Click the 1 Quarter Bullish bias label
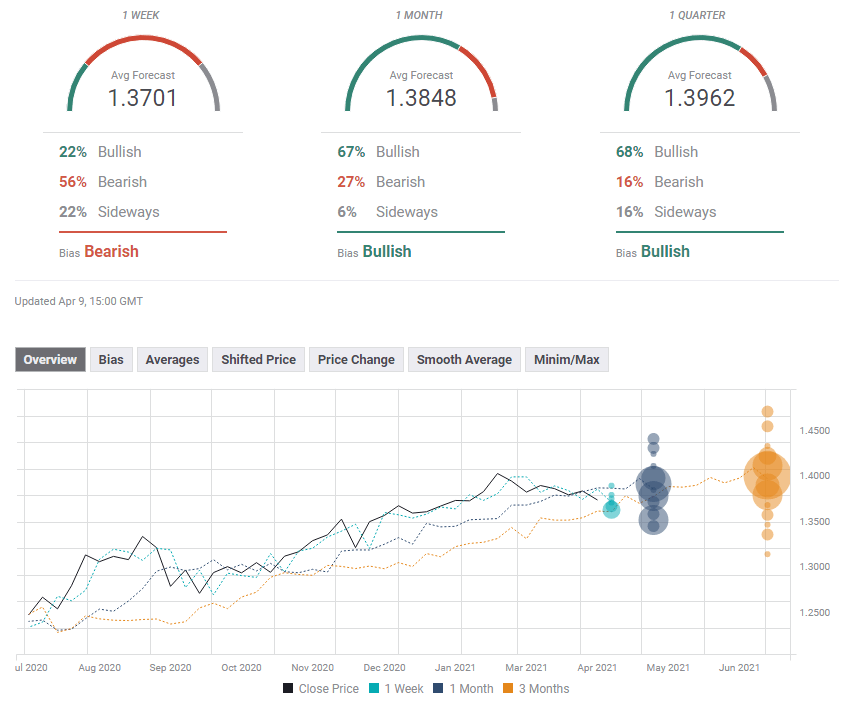 [665, 252]
